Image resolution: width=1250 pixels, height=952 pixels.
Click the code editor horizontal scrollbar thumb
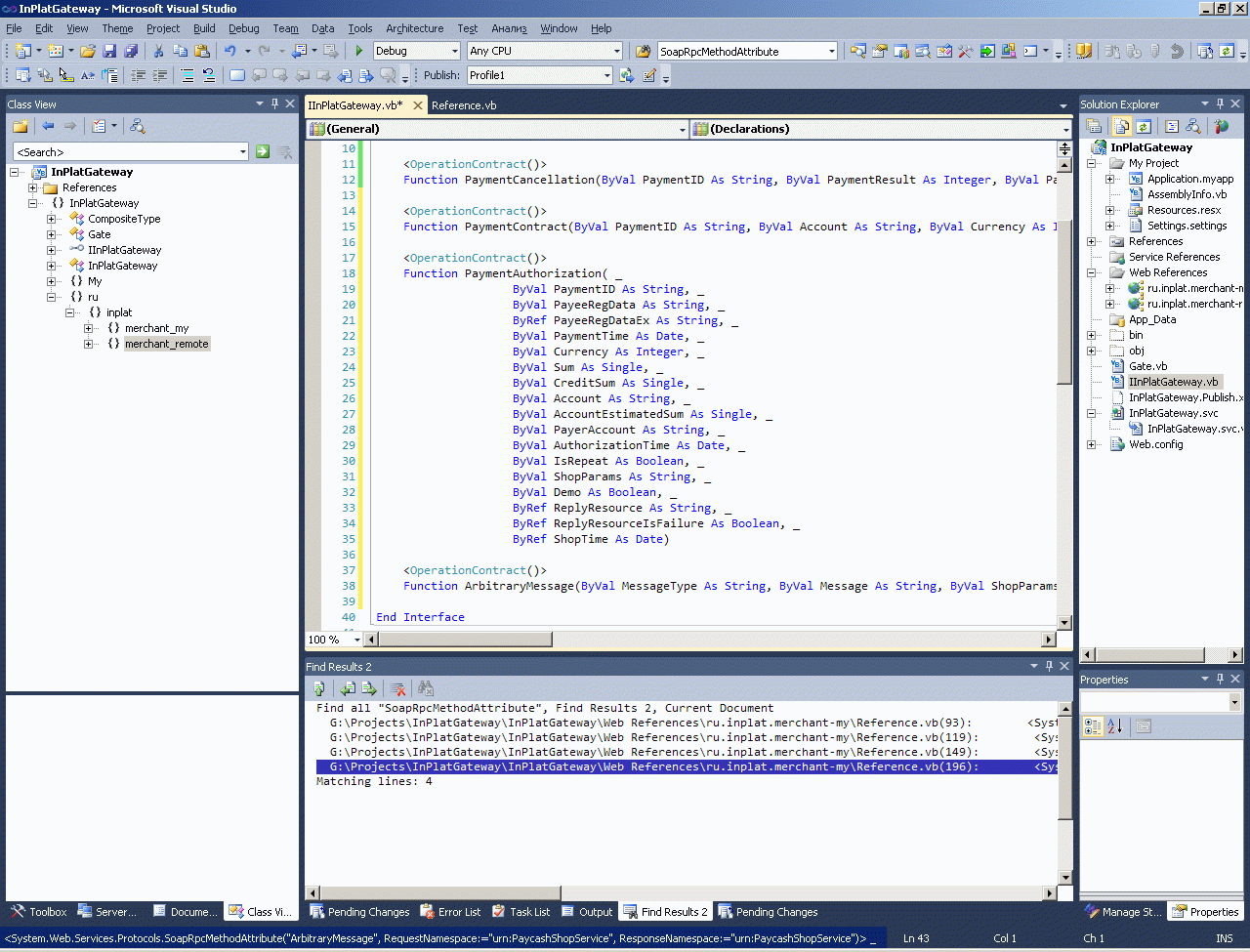click(465, 640)
